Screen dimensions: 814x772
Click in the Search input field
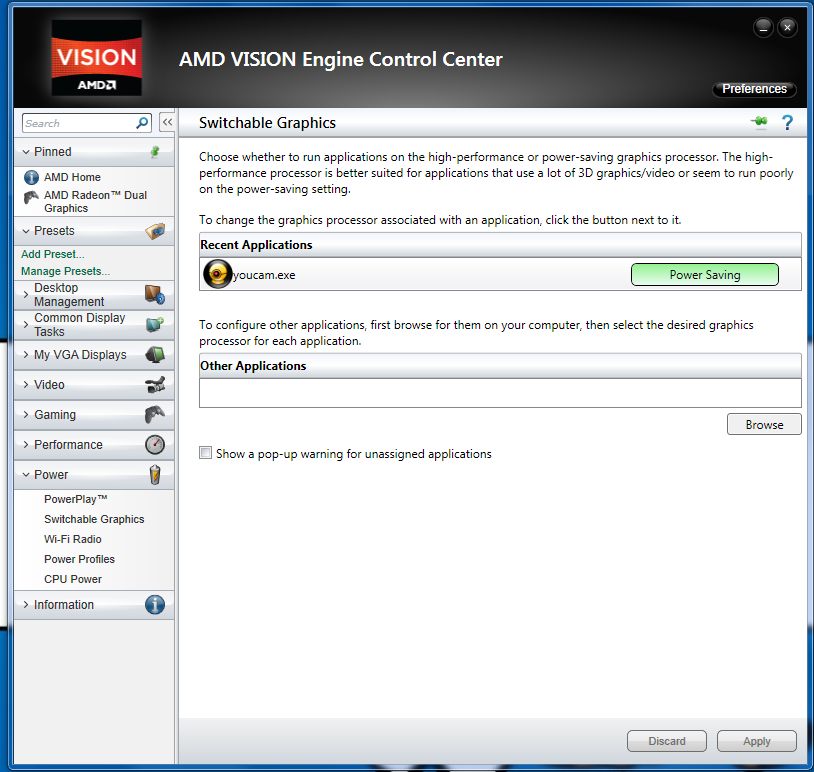coord(79,123)
